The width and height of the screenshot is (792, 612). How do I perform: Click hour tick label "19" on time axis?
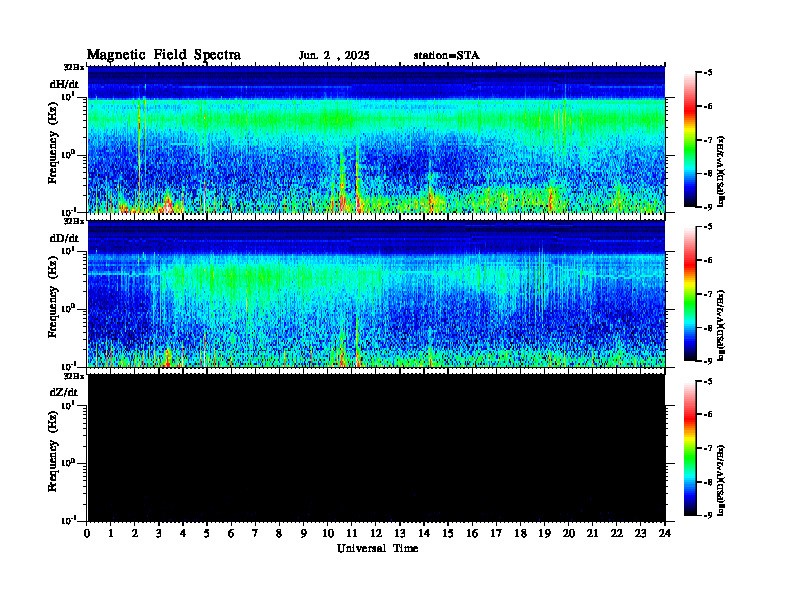pos(544,534)
